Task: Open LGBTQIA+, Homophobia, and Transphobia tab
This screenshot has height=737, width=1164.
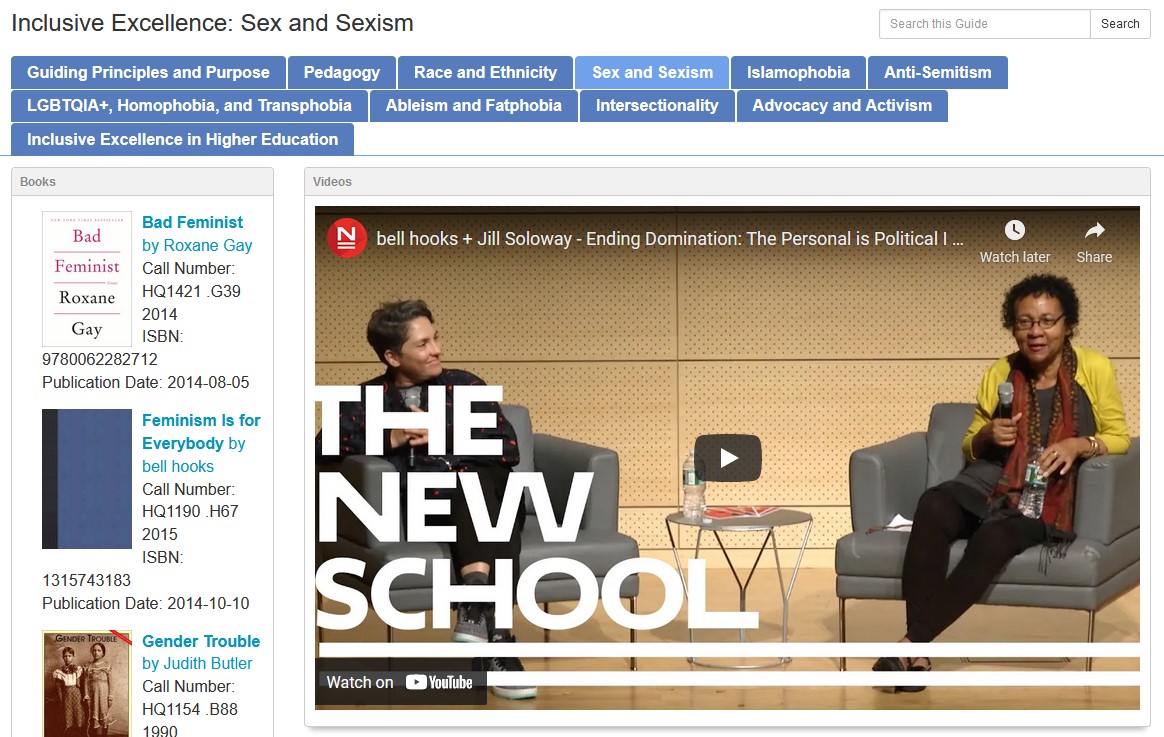Action: point(189,105)
